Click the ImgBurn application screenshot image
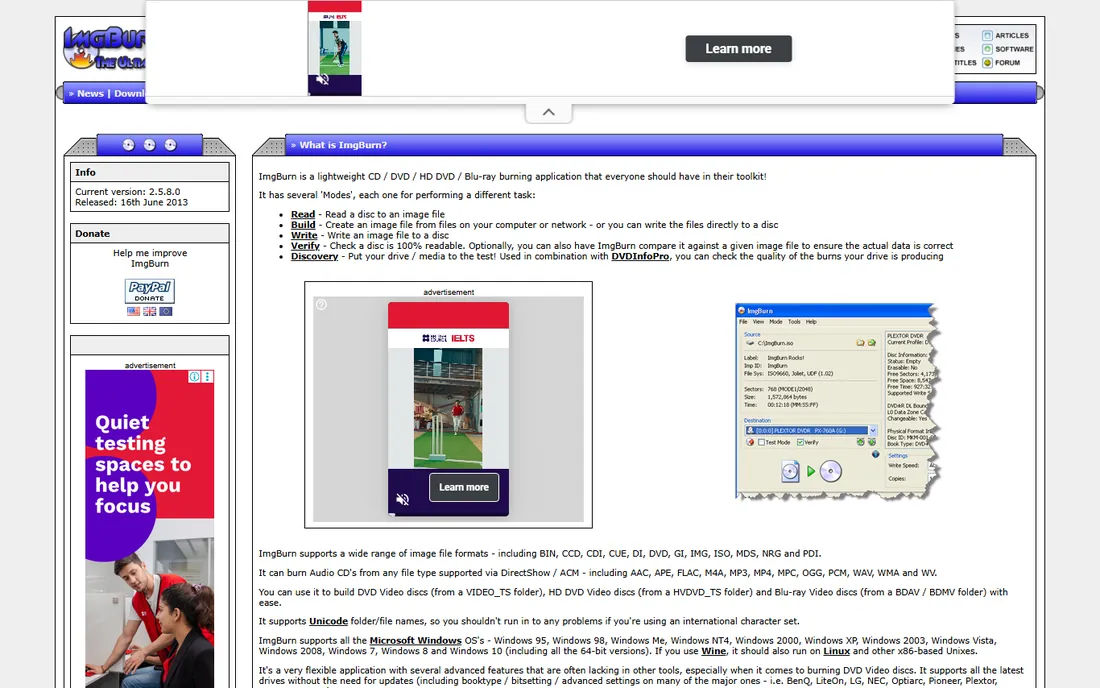Image resolution: width=1100 pixels, height=688 pixels. (837, 402)
